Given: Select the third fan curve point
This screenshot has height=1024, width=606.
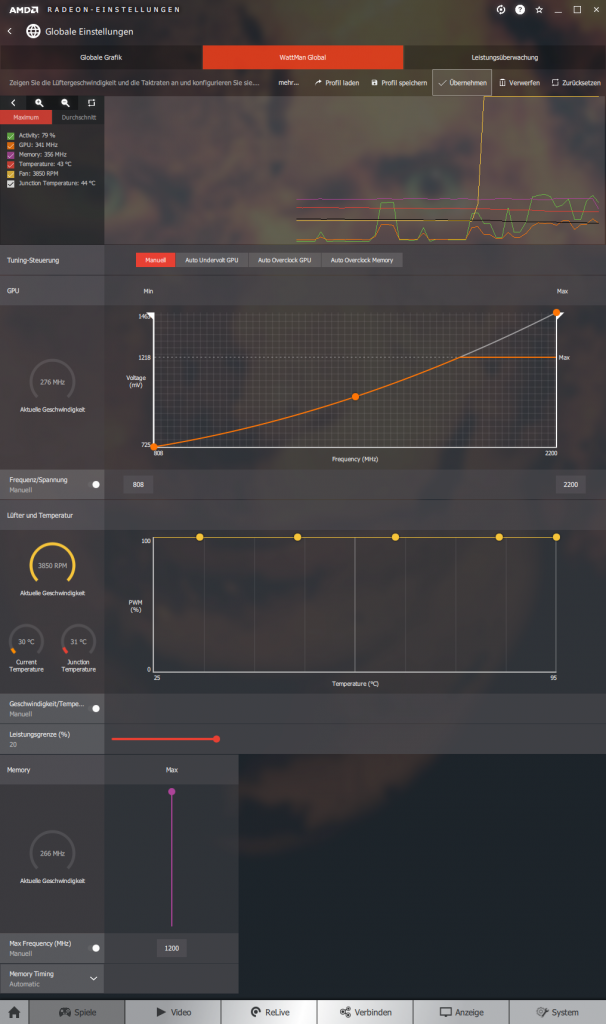Looking at the screenshot, I should click(x=396, y=537).
